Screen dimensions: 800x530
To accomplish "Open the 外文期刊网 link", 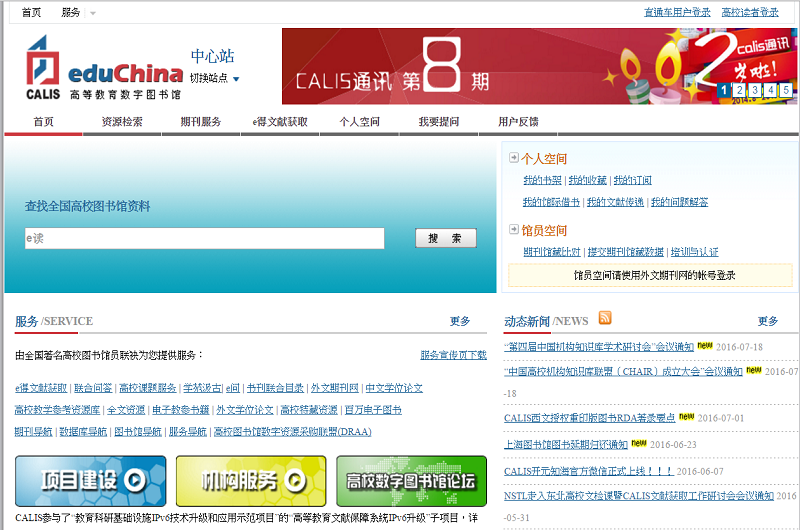I will [x=335, y=388].
